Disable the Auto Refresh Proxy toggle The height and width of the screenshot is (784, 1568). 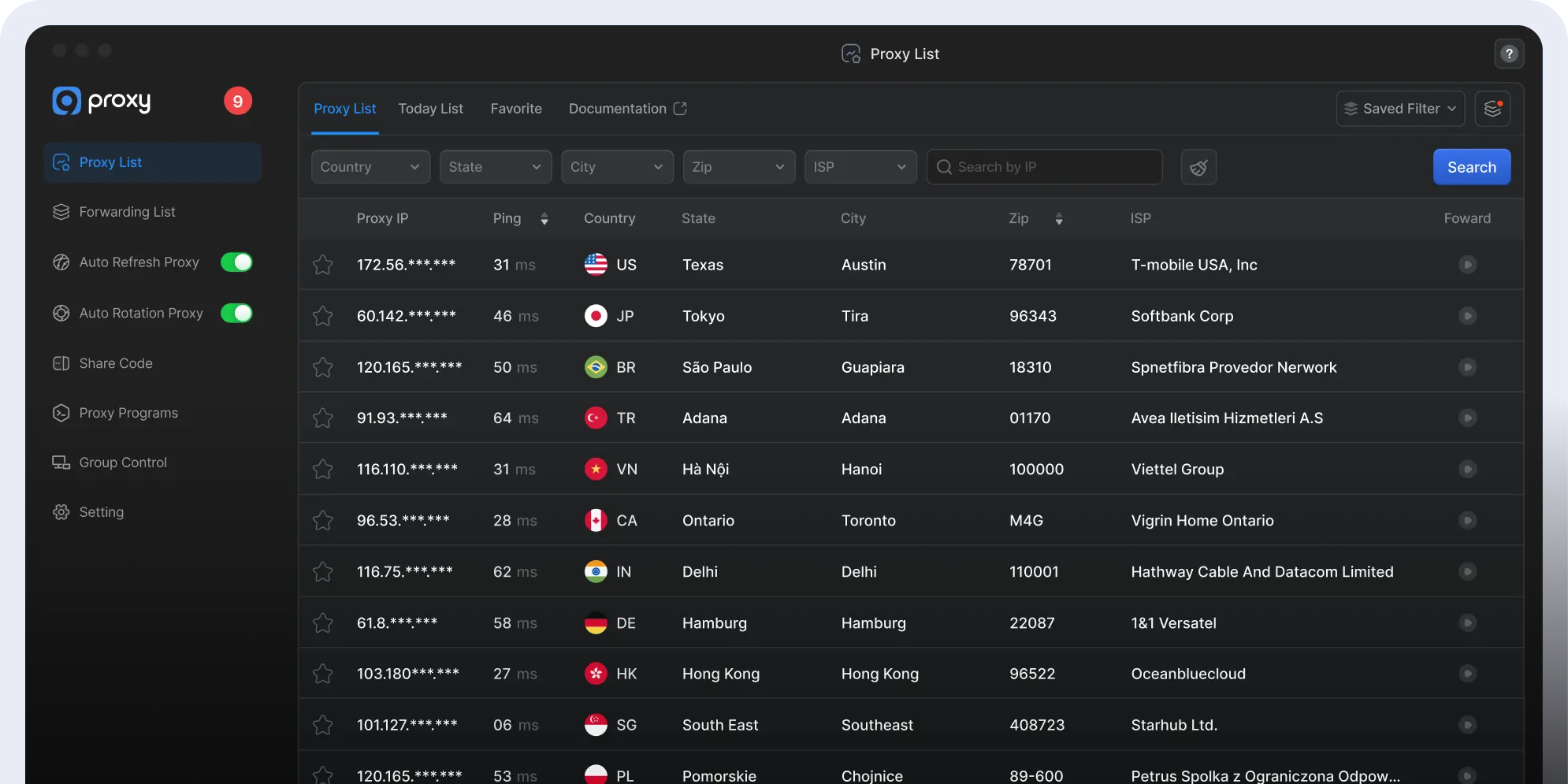pos(236,262)
